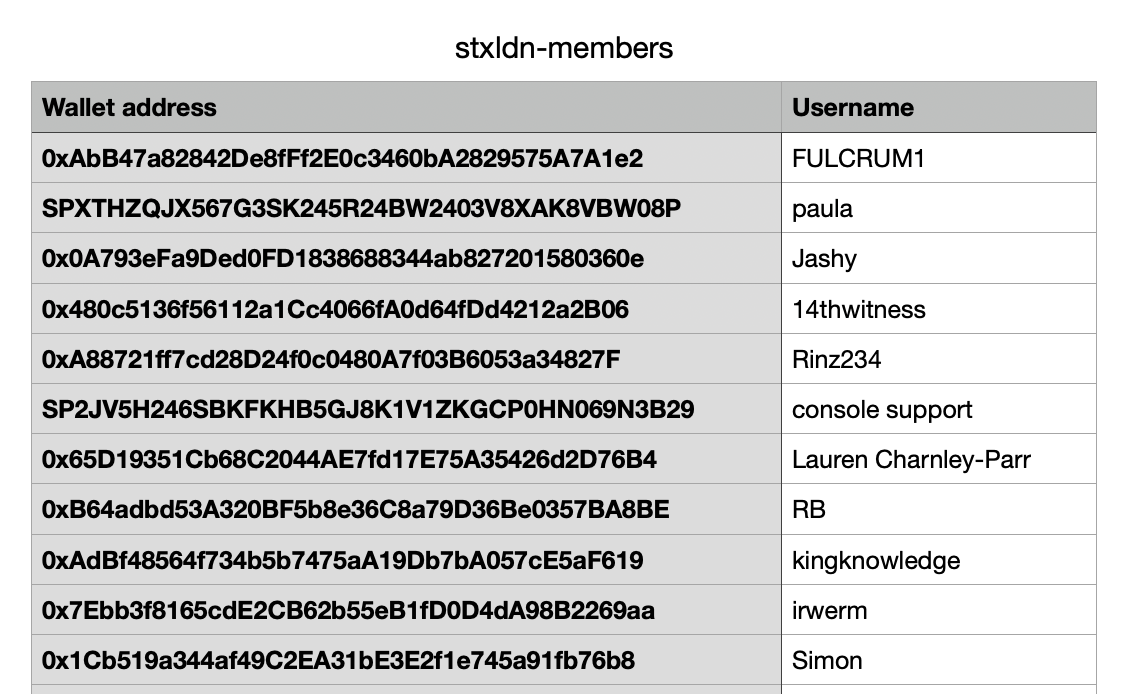Click the 14thwitness username cell

[858, 310]
